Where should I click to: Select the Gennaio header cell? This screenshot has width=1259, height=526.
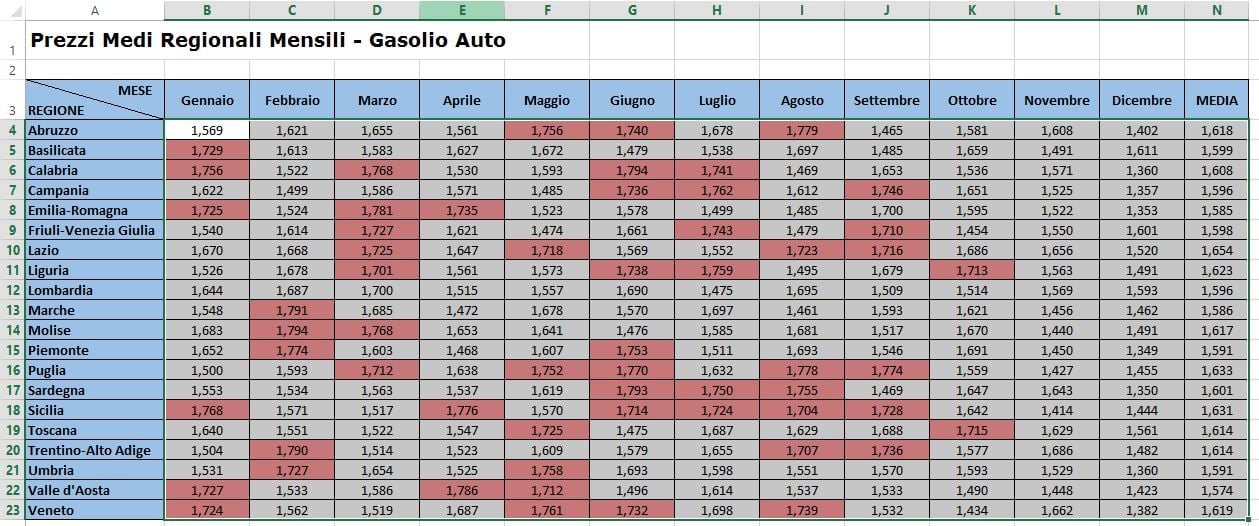click(207, 100)
